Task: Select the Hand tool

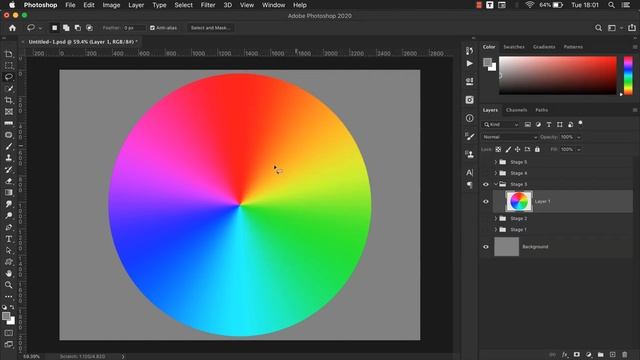Action: coord(9,273)
